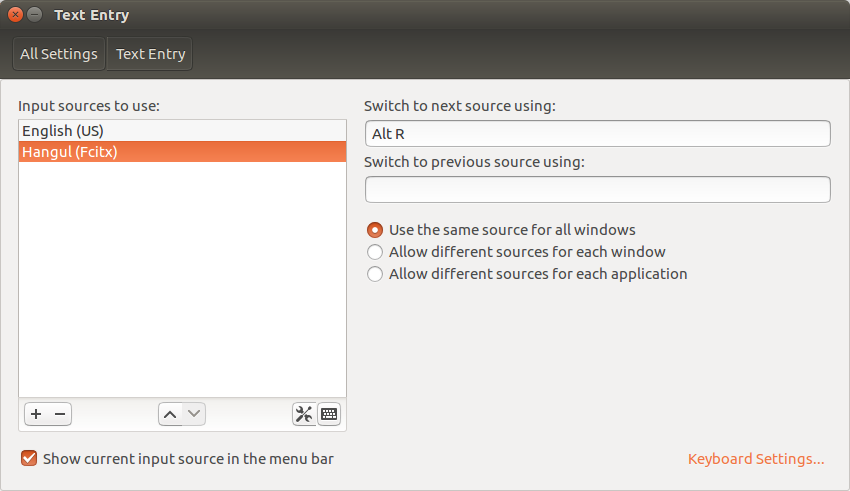Edit the next source shortcut field
Image resolution: width=850 pixels, height=491 pixels.
click(597, 134)
